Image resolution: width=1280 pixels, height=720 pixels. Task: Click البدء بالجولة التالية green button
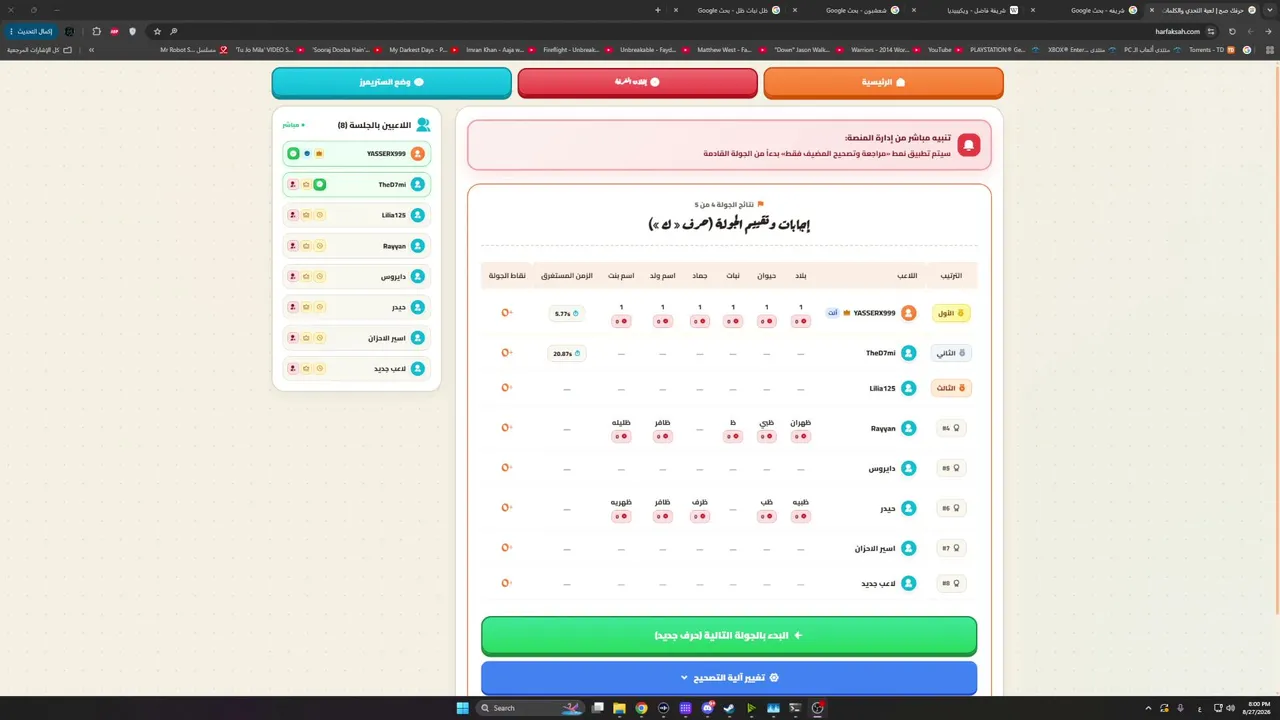click(x=729, y=636)
